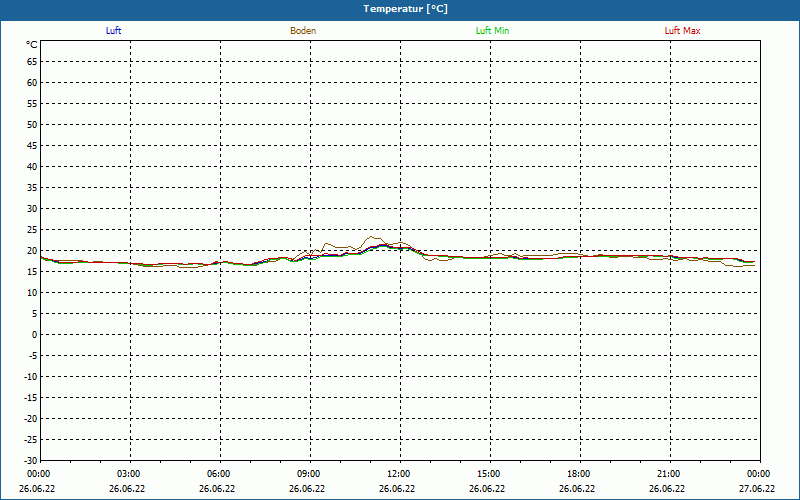
Task: Click the 18:00 time axis label
Action: click(x=579, y=474)
